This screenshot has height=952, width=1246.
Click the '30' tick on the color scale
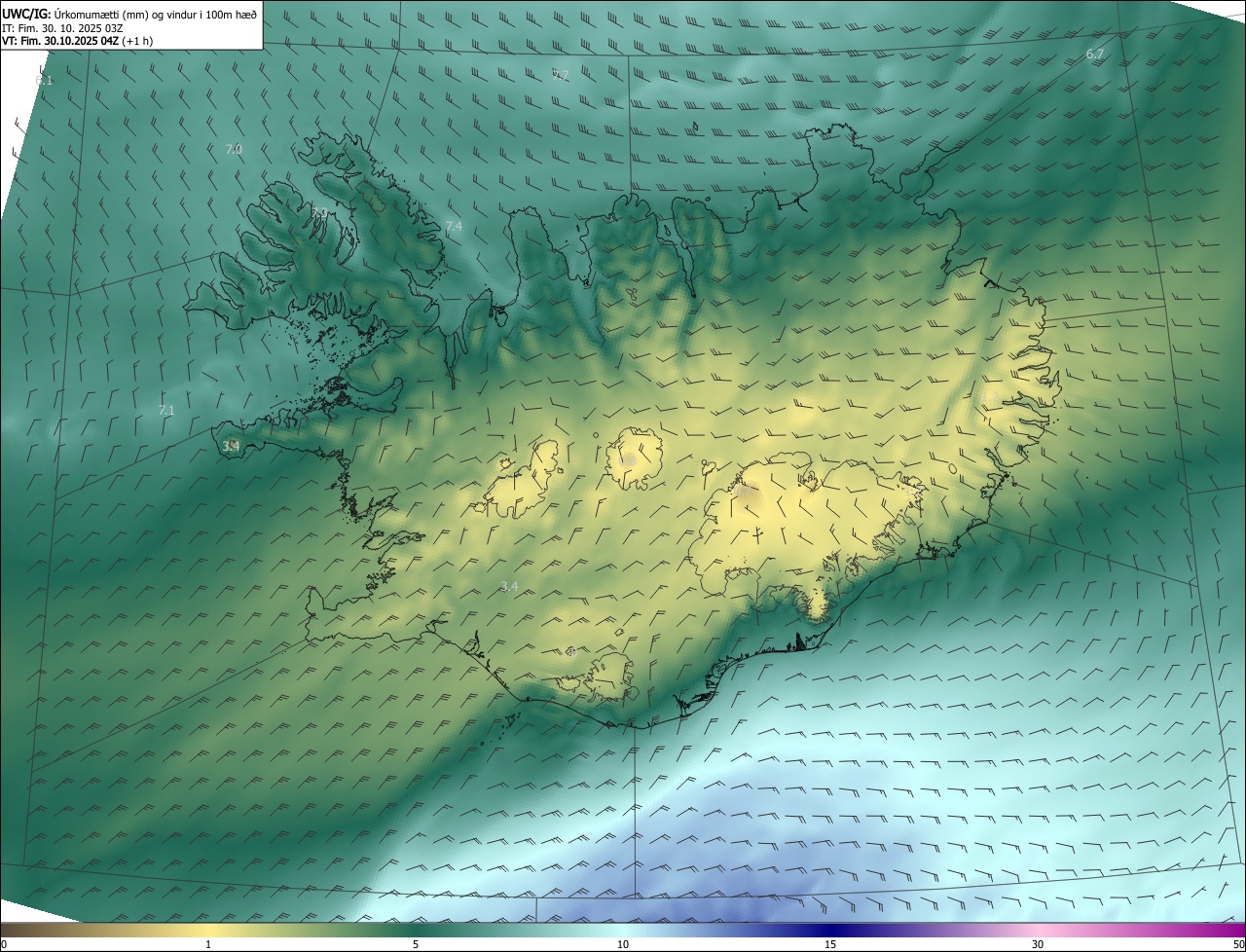[x=1038, y=944]
